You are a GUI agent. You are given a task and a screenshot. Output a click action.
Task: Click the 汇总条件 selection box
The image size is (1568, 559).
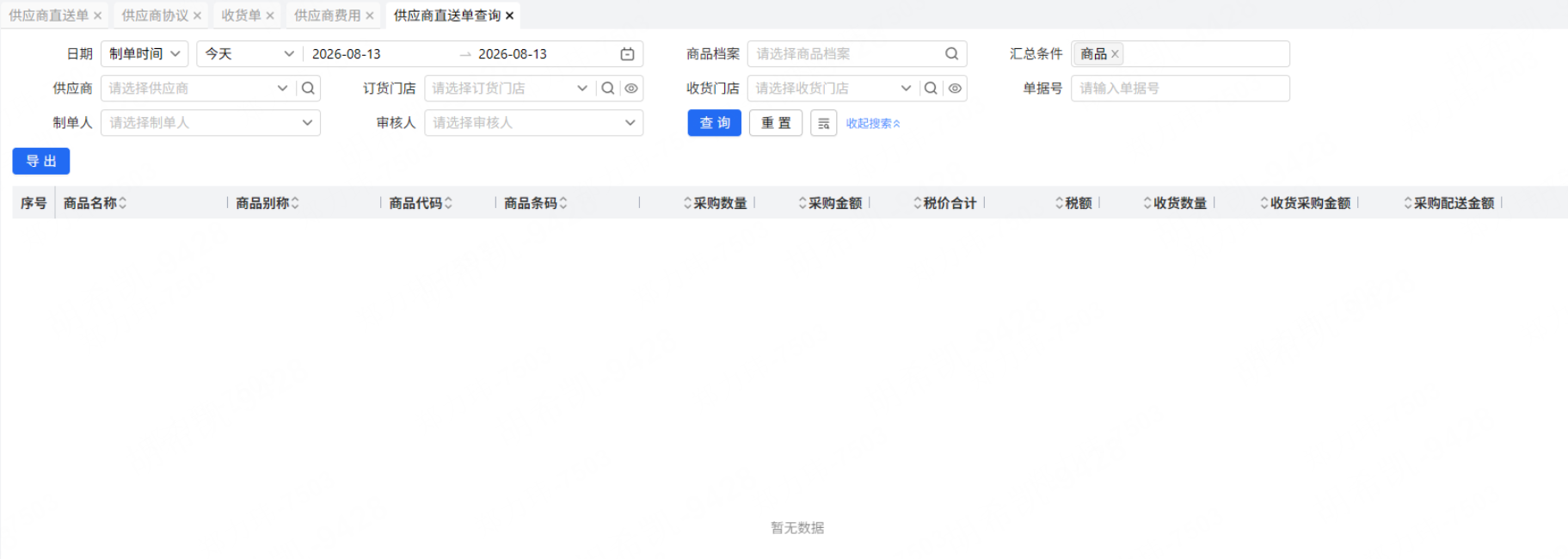(1180, 53)
